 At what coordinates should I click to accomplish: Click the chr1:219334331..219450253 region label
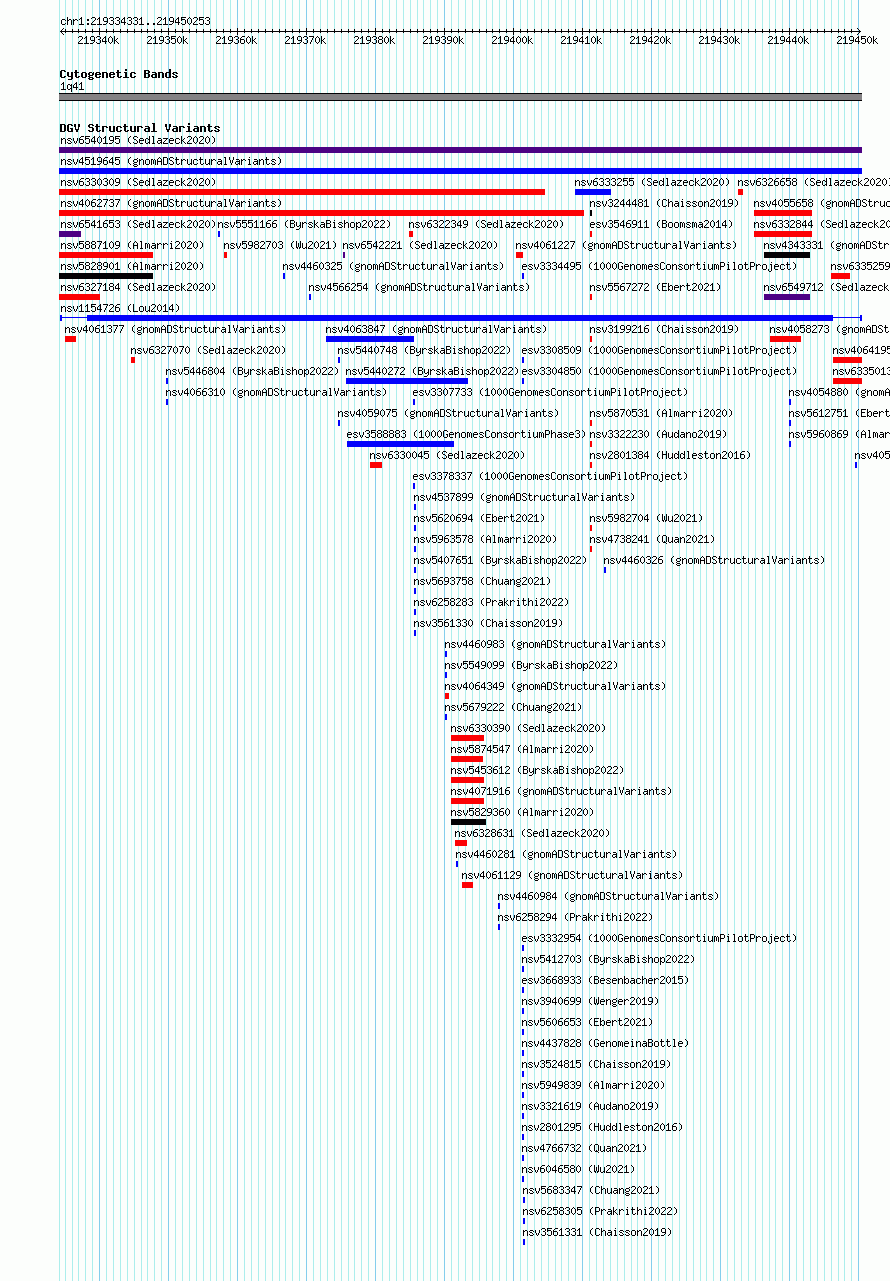135,21
